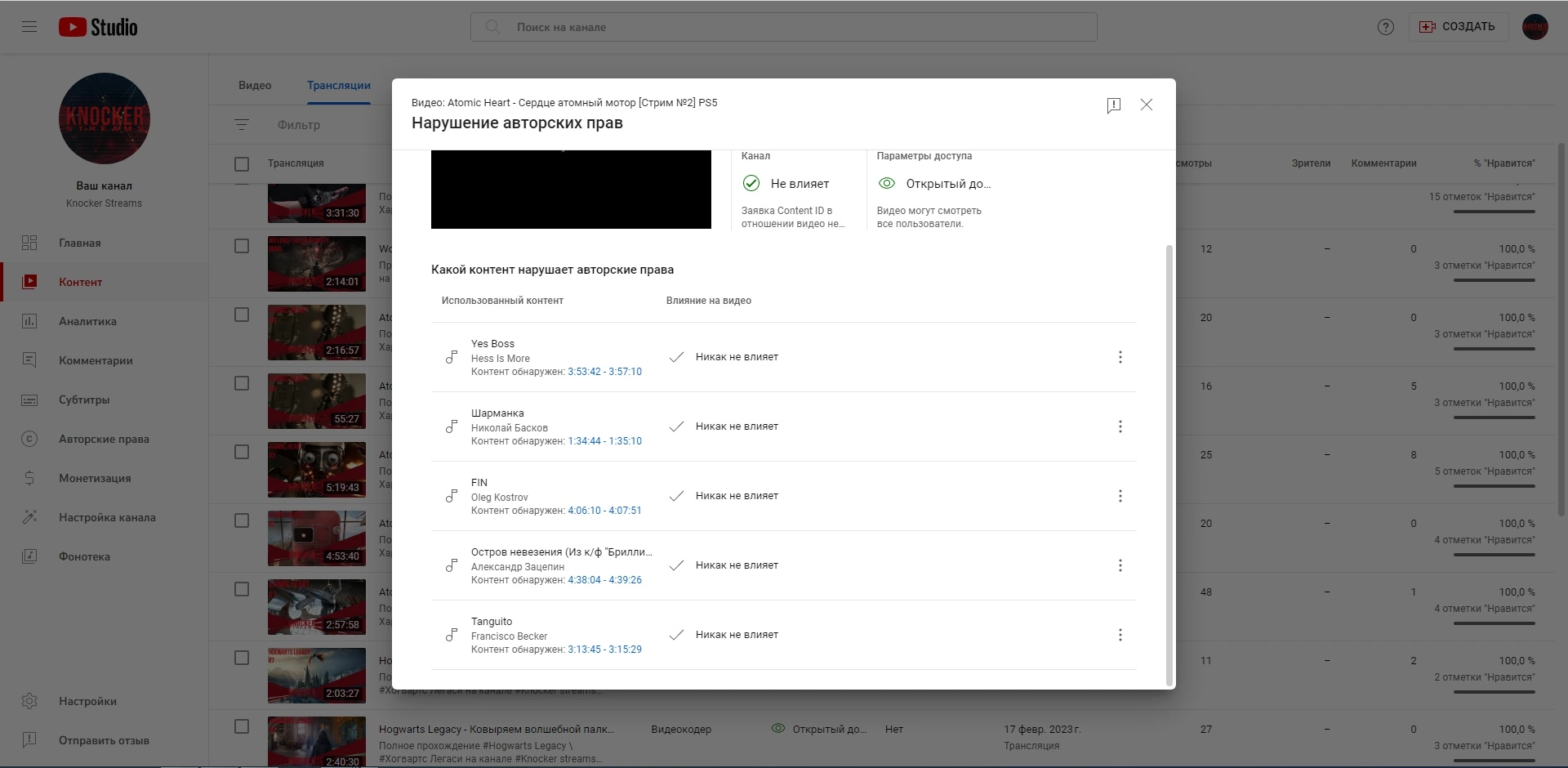
Task: Click the Главная dashboard sidebar icon
Action: [29, 243]
